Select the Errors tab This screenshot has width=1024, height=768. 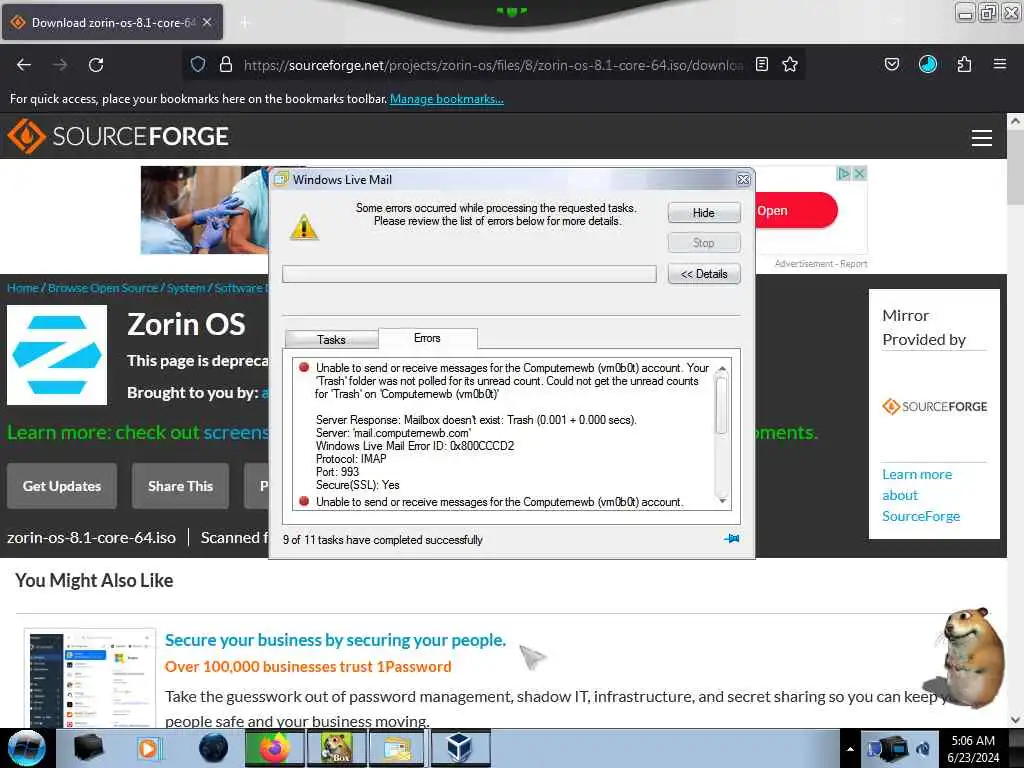427,338
